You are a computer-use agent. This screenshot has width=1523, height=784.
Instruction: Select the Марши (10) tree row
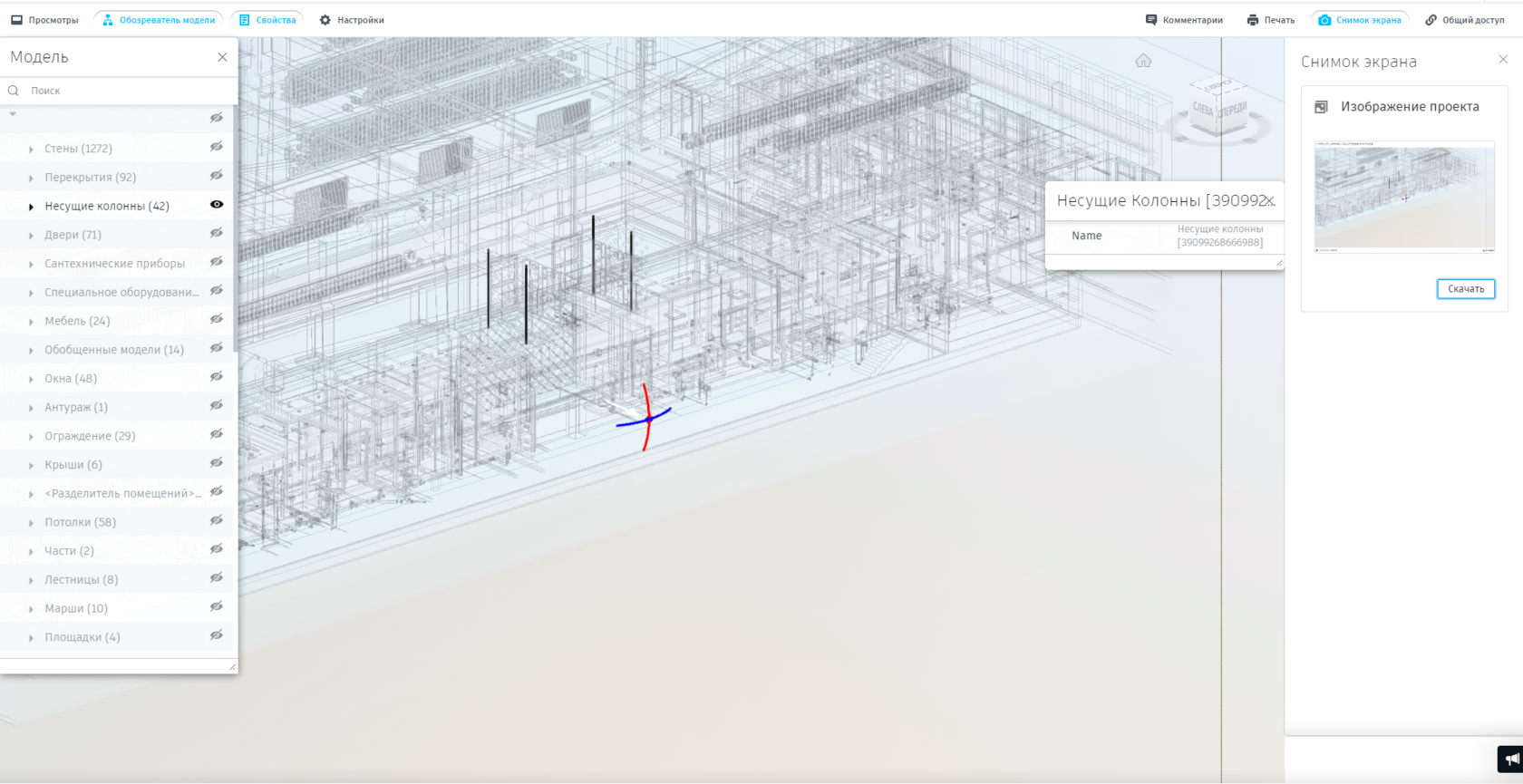116,609
